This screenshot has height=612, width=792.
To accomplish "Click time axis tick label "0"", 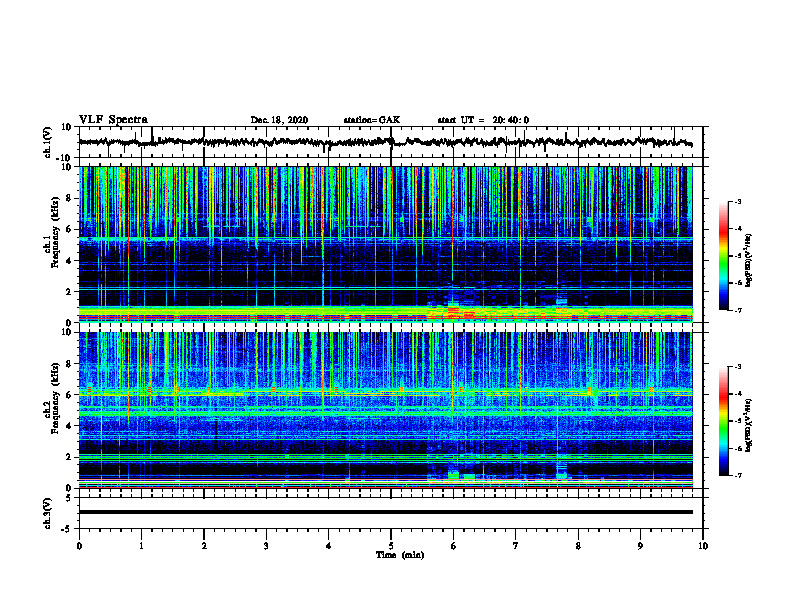I will [x=79, y=546].
